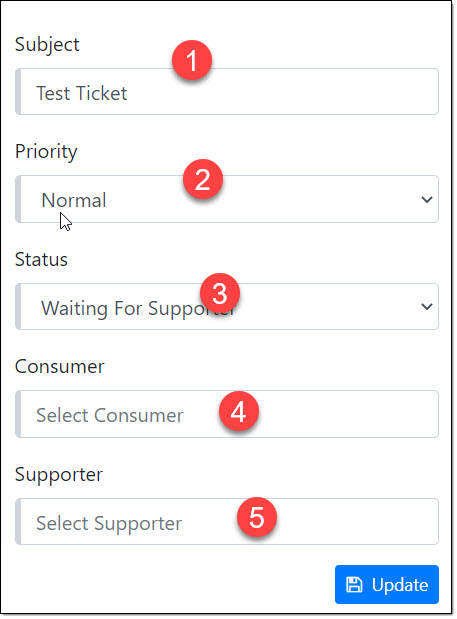Image resolution: width=457 pixels, height=619 pixels.
Task: Click the red number 3 badge
Action: coord(220,293)
